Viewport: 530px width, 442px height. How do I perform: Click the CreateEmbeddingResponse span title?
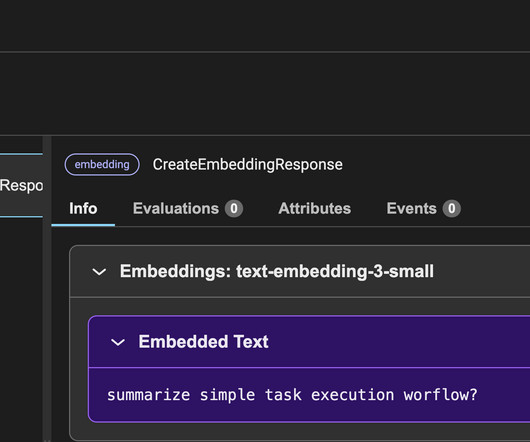pos(247,165)
